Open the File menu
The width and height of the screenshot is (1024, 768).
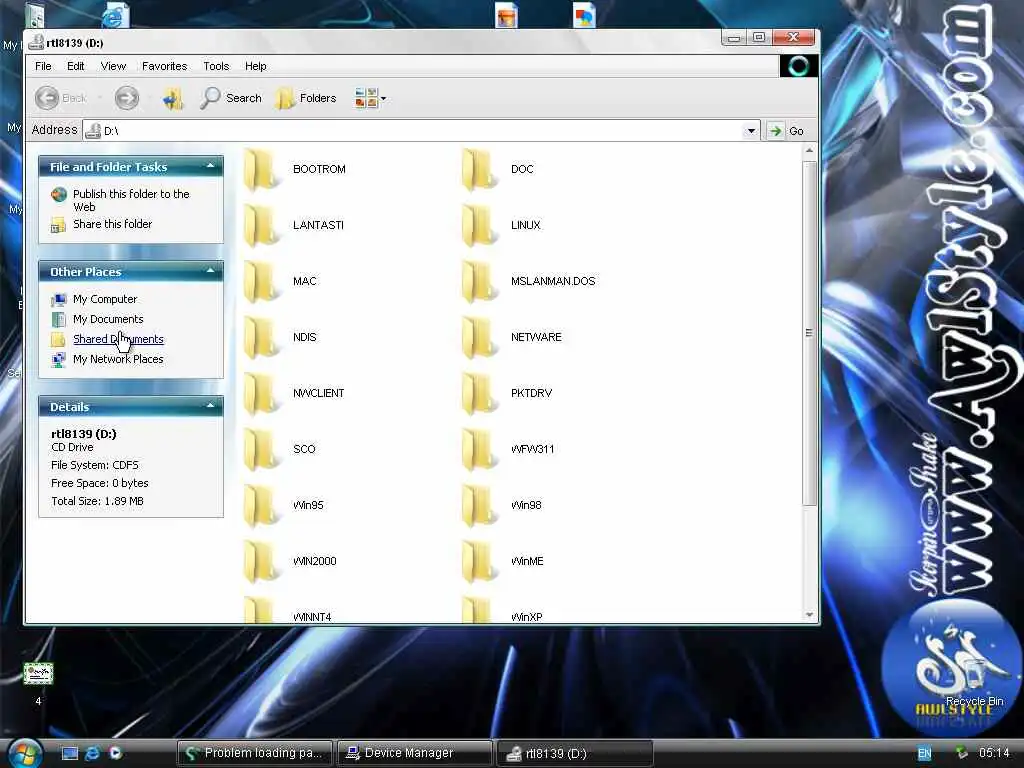(x=43, y=66)
